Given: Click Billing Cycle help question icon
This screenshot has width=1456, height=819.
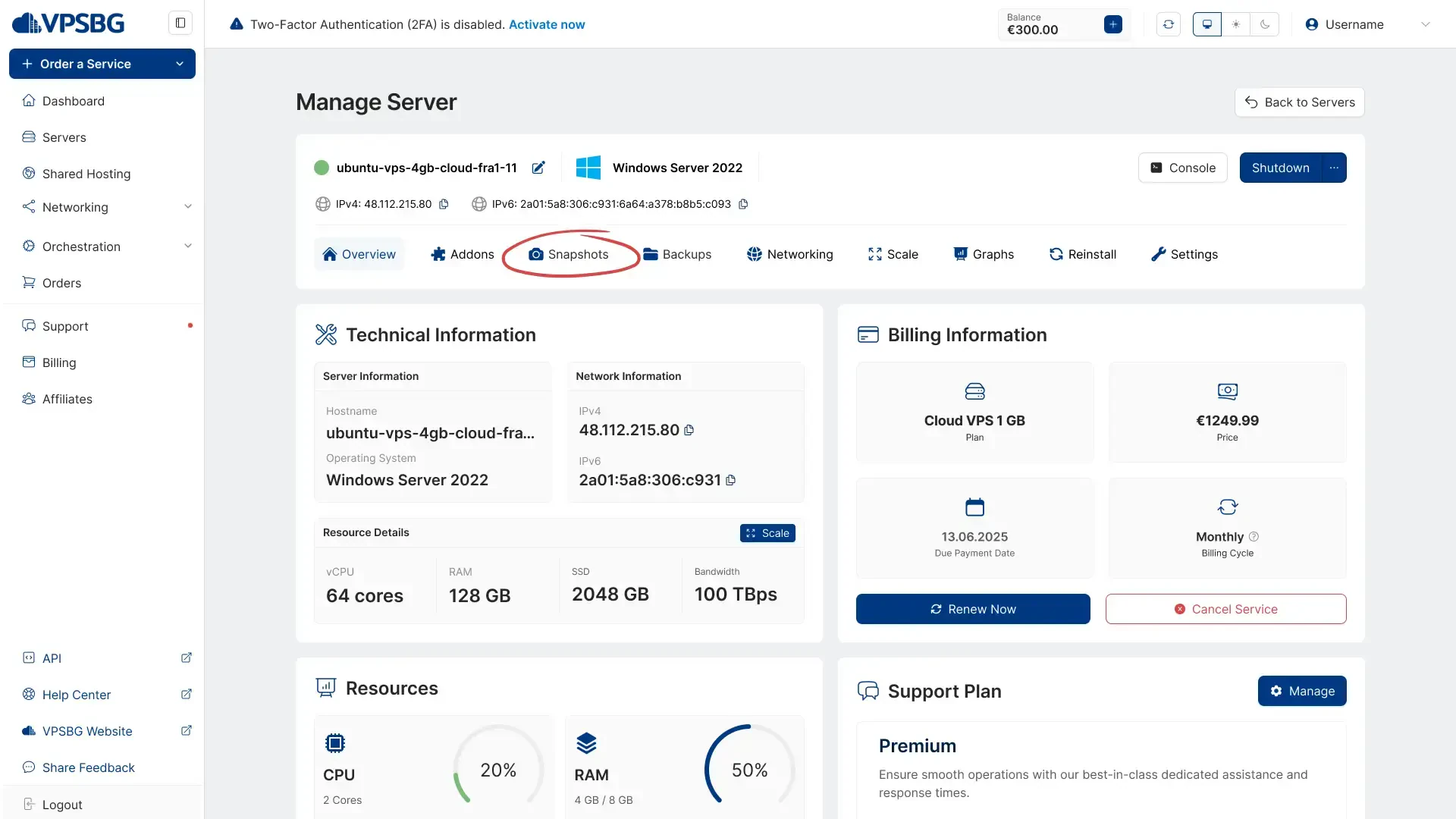Looking at the screenshot, I should (1254, 536).
